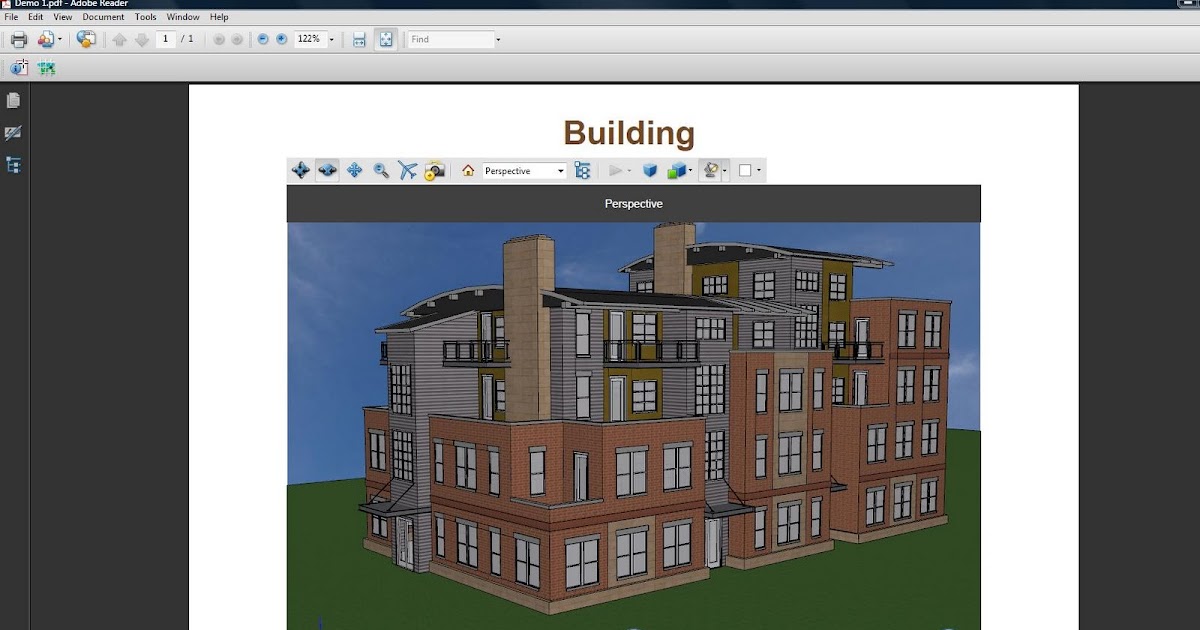The image size is (1200, 630).
Task: Open the extra lighting dropdown arrow
Action: click(725, 171)
